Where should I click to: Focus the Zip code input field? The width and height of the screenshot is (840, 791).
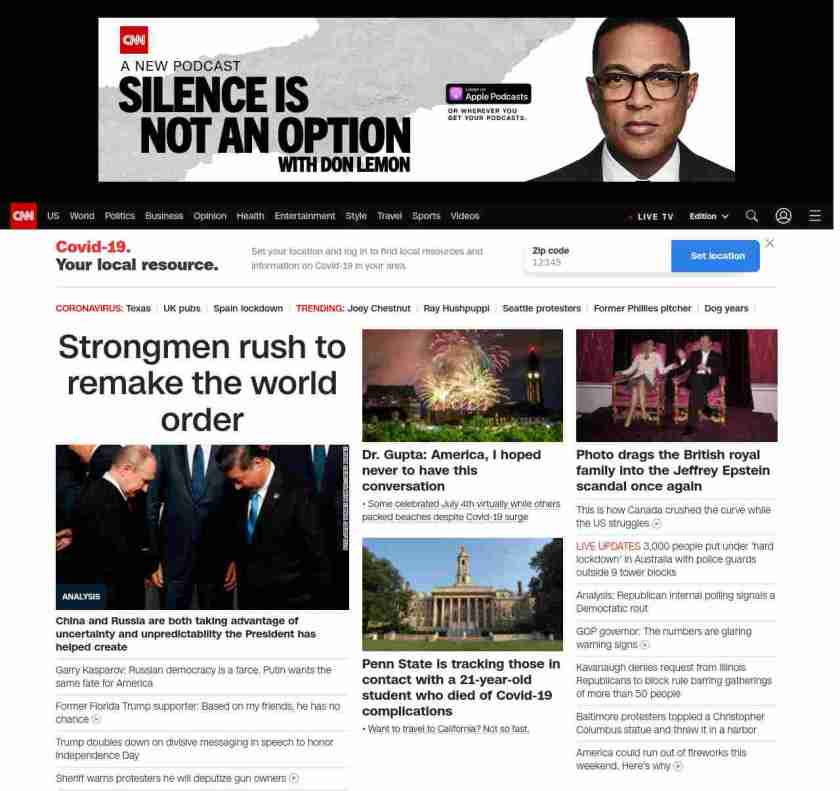(x=597, y=262)
